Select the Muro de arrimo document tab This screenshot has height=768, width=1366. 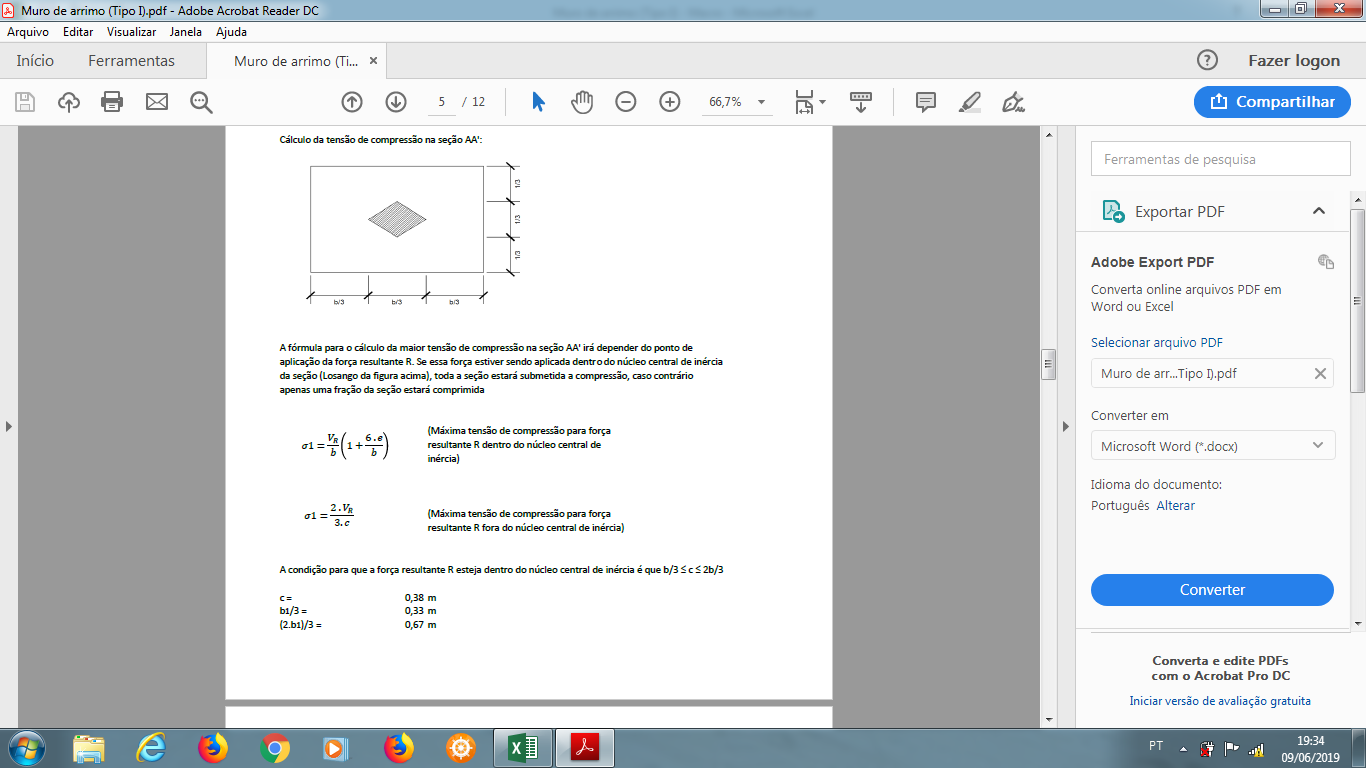tap(296, 61)
